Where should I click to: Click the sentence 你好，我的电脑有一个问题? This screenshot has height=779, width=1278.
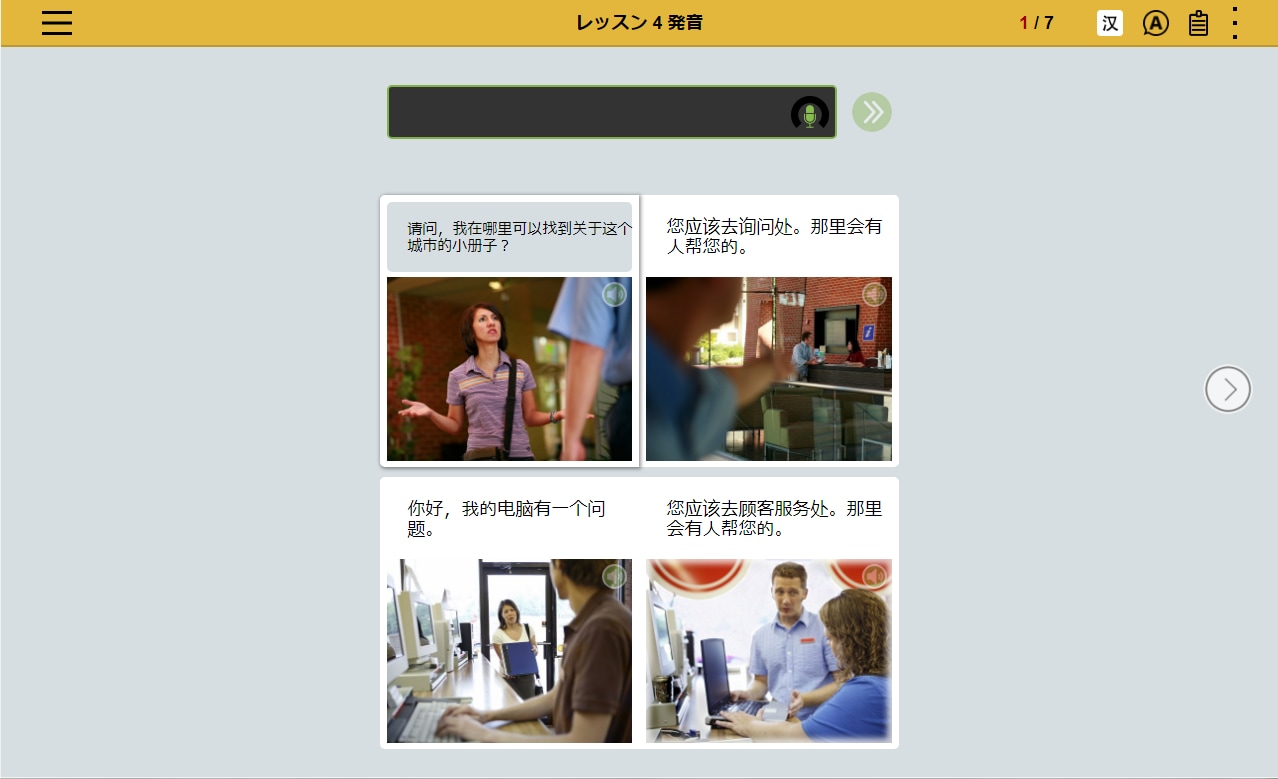click(507, 519)
